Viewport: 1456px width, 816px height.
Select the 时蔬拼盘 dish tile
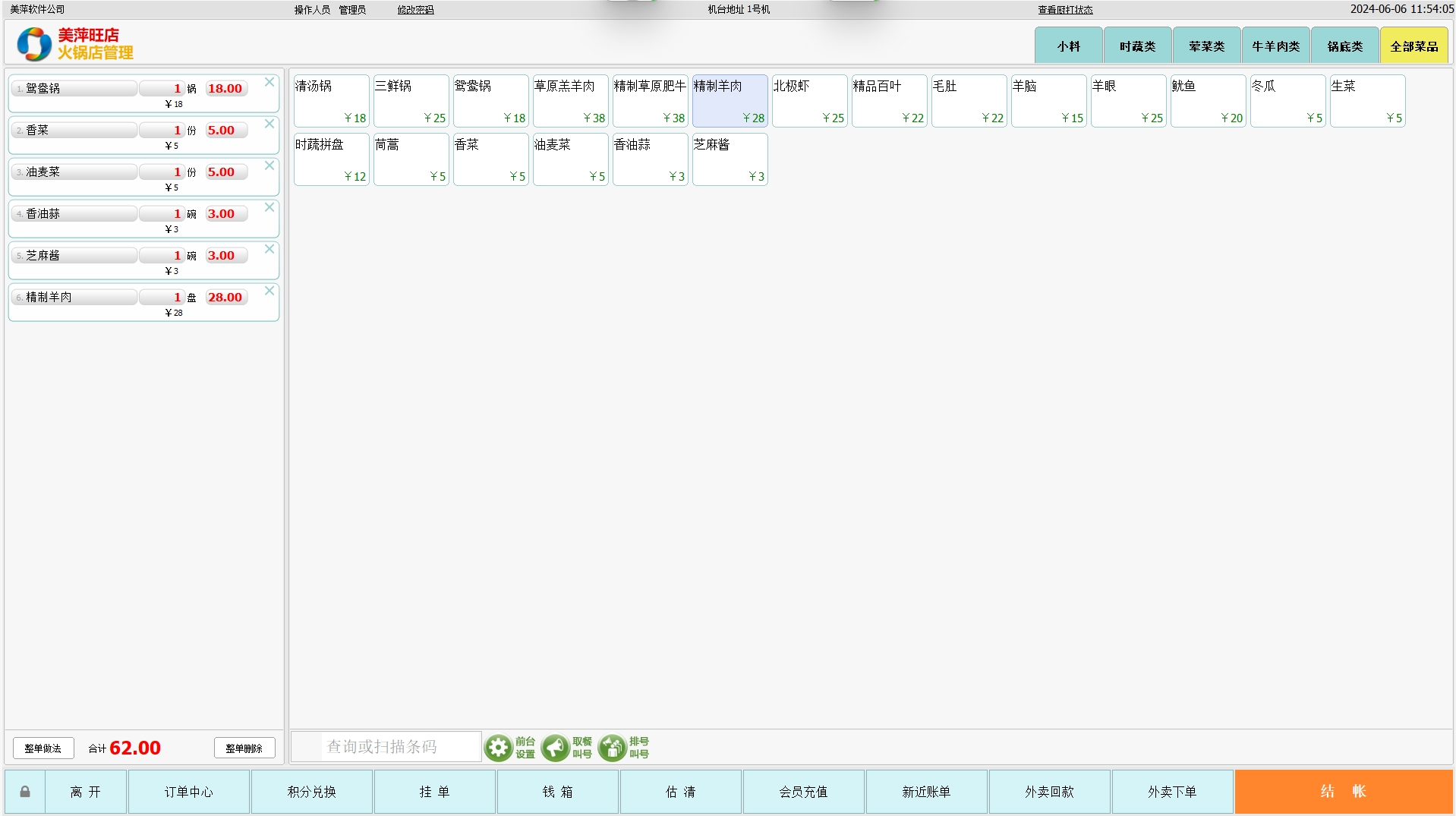(x=331, y=159)
